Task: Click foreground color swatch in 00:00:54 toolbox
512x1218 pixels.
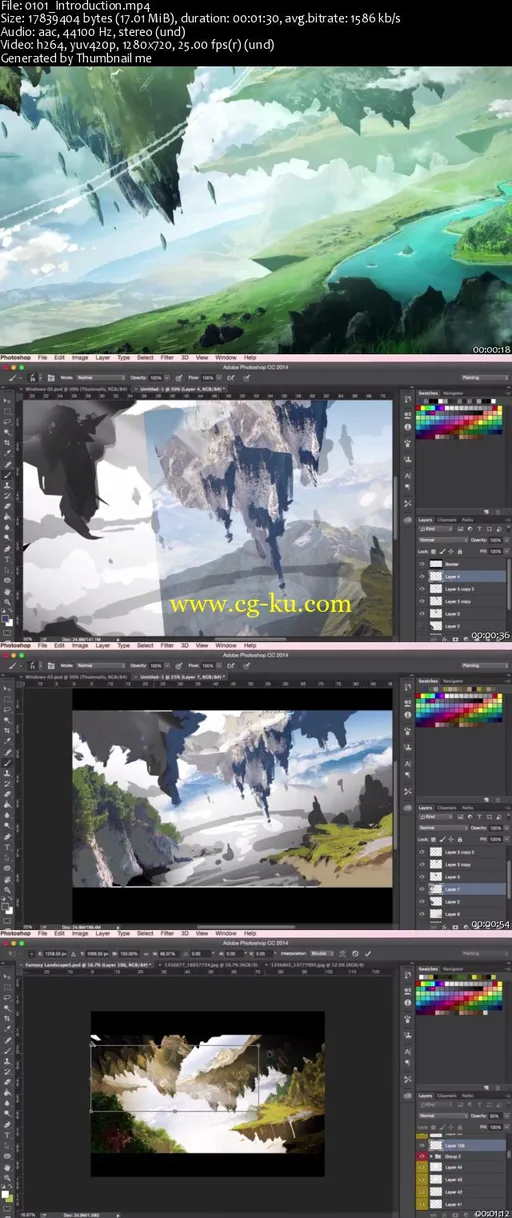Action: [5, 906]
